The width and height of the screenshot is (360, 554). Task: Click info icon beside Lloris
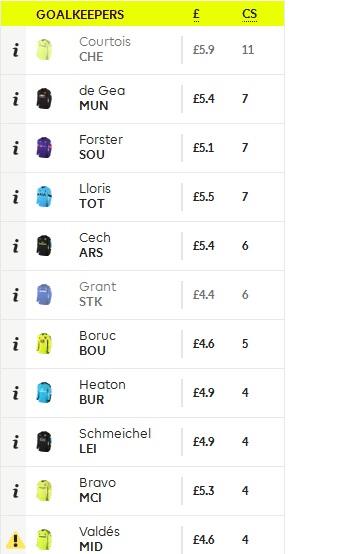coord(16,197)
